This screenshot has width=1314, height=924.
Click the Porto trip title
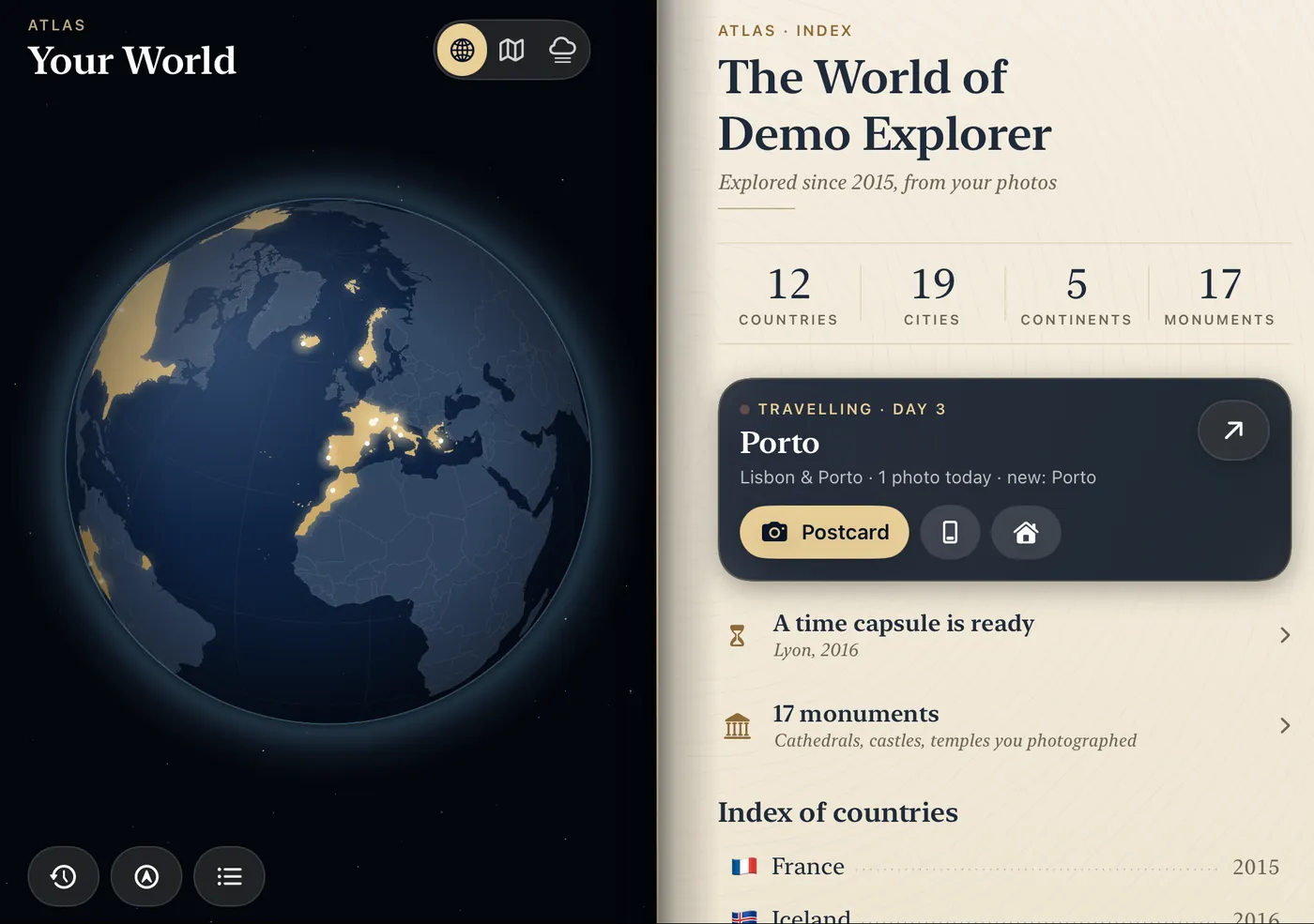coord(779,442)
